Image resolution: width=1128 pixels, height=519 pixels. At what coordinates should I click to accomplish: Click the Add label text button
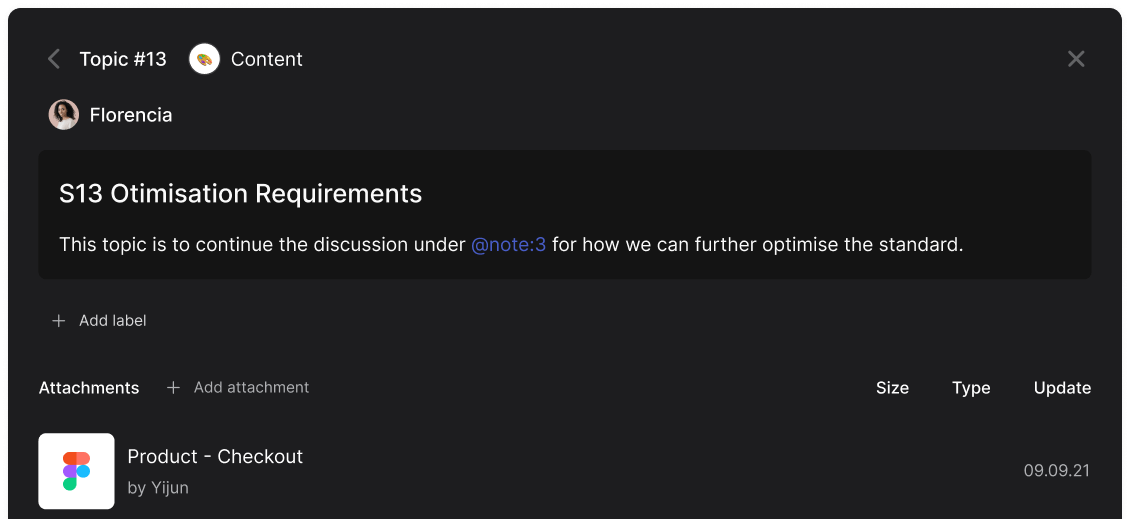pyautogui.click(x=113, y=321)
